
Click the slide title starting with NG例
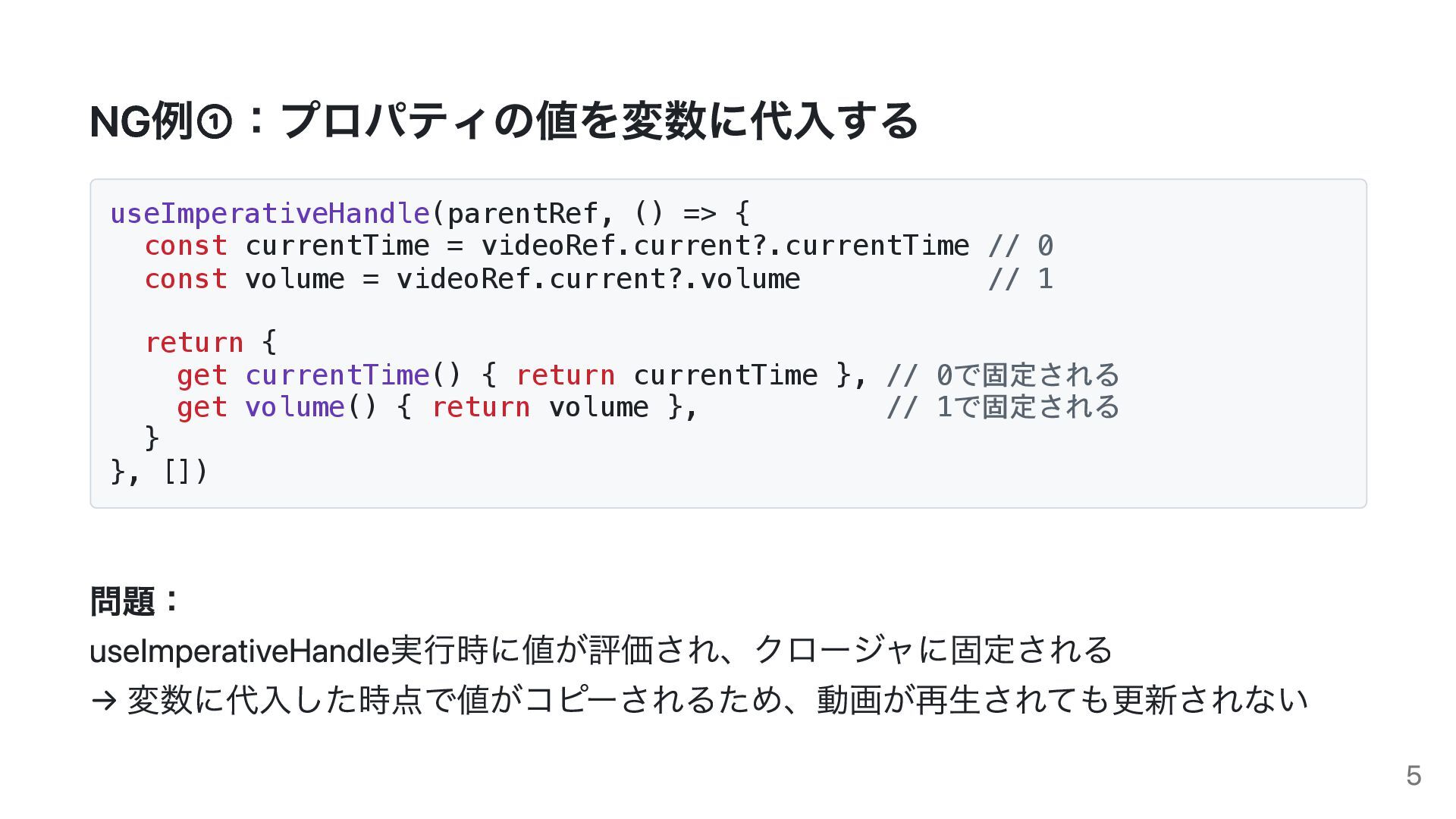[504, 121]
